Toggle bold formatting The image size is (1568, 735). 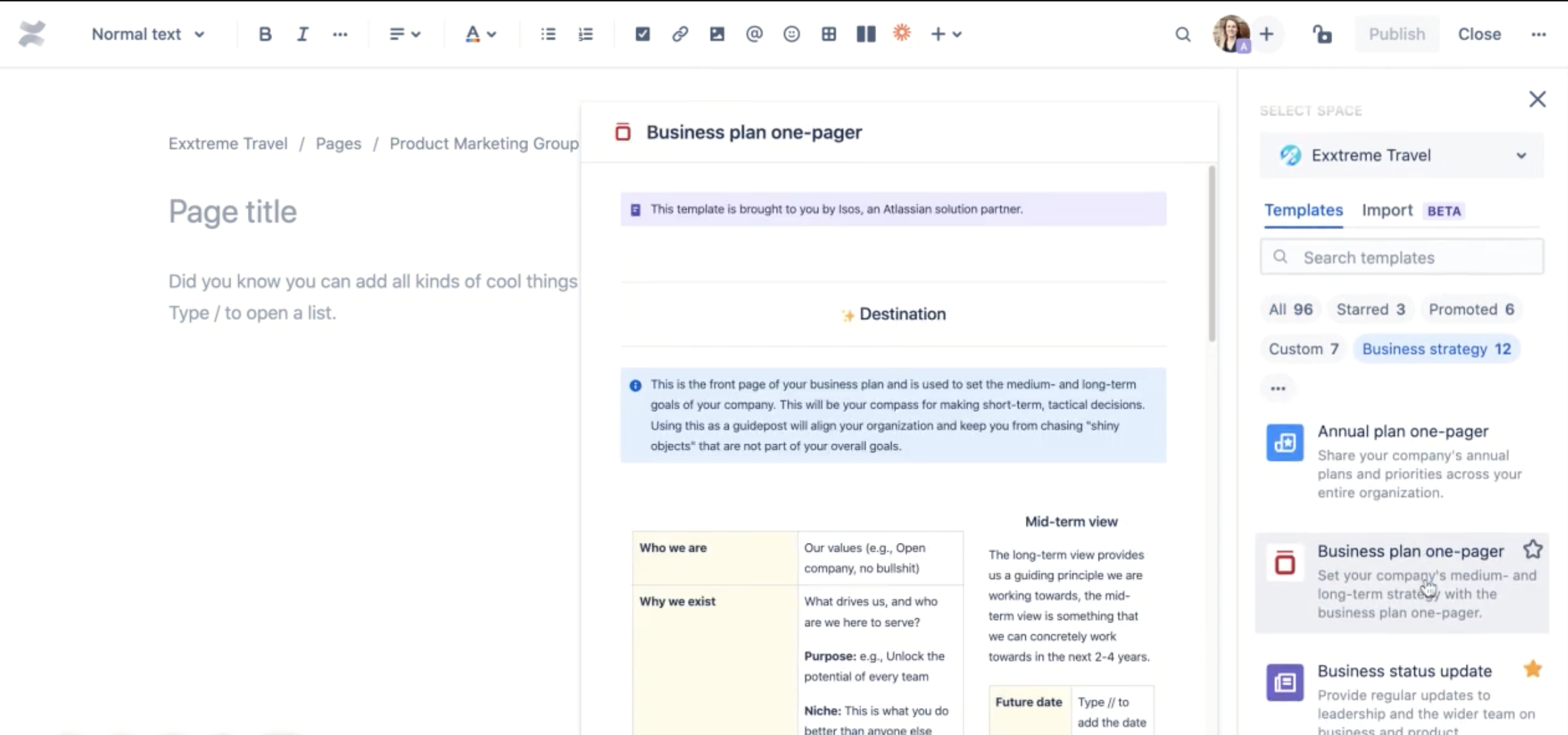(265, 34)
